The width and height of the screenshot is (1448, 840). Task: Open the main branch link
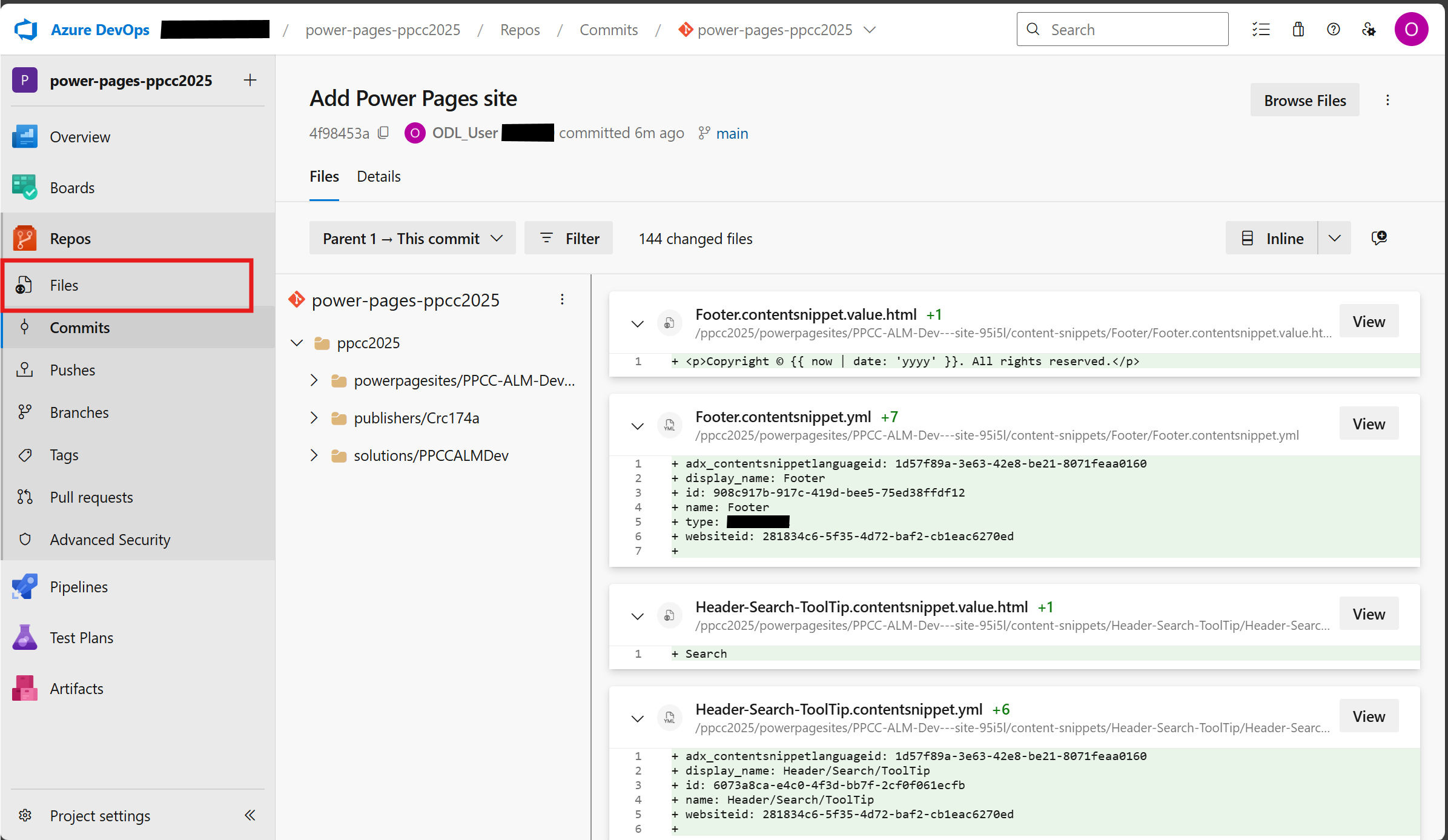[x=733, y=133]
